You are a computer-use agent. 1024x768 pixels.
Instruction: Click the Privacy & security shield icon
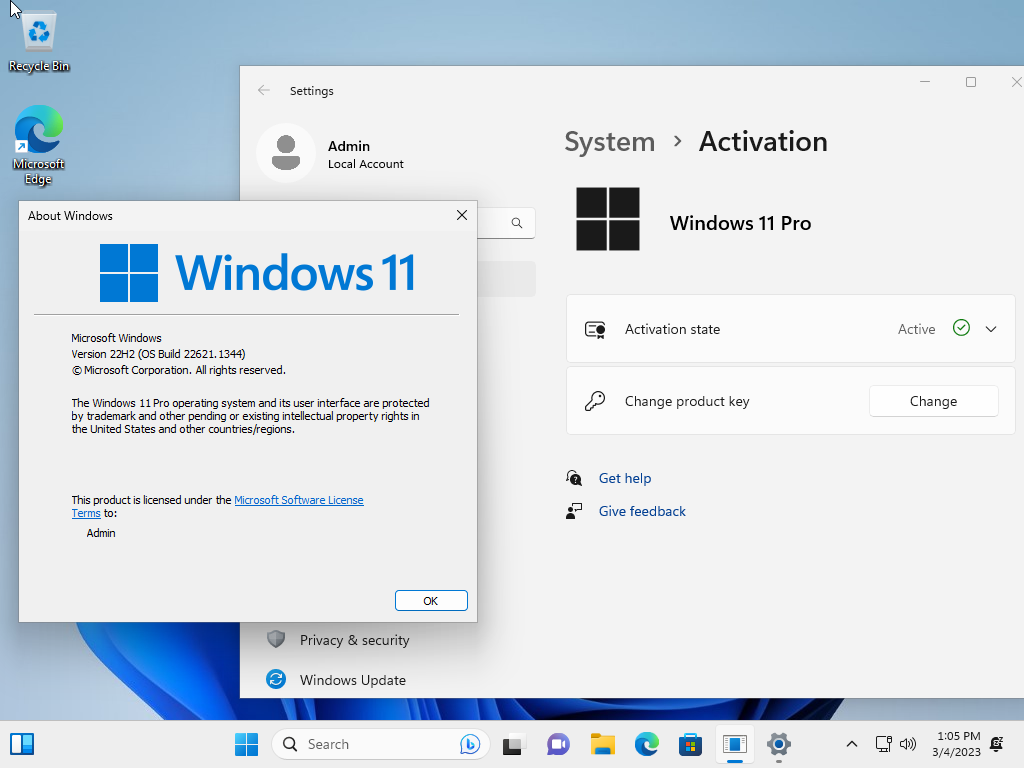point(276,639)
